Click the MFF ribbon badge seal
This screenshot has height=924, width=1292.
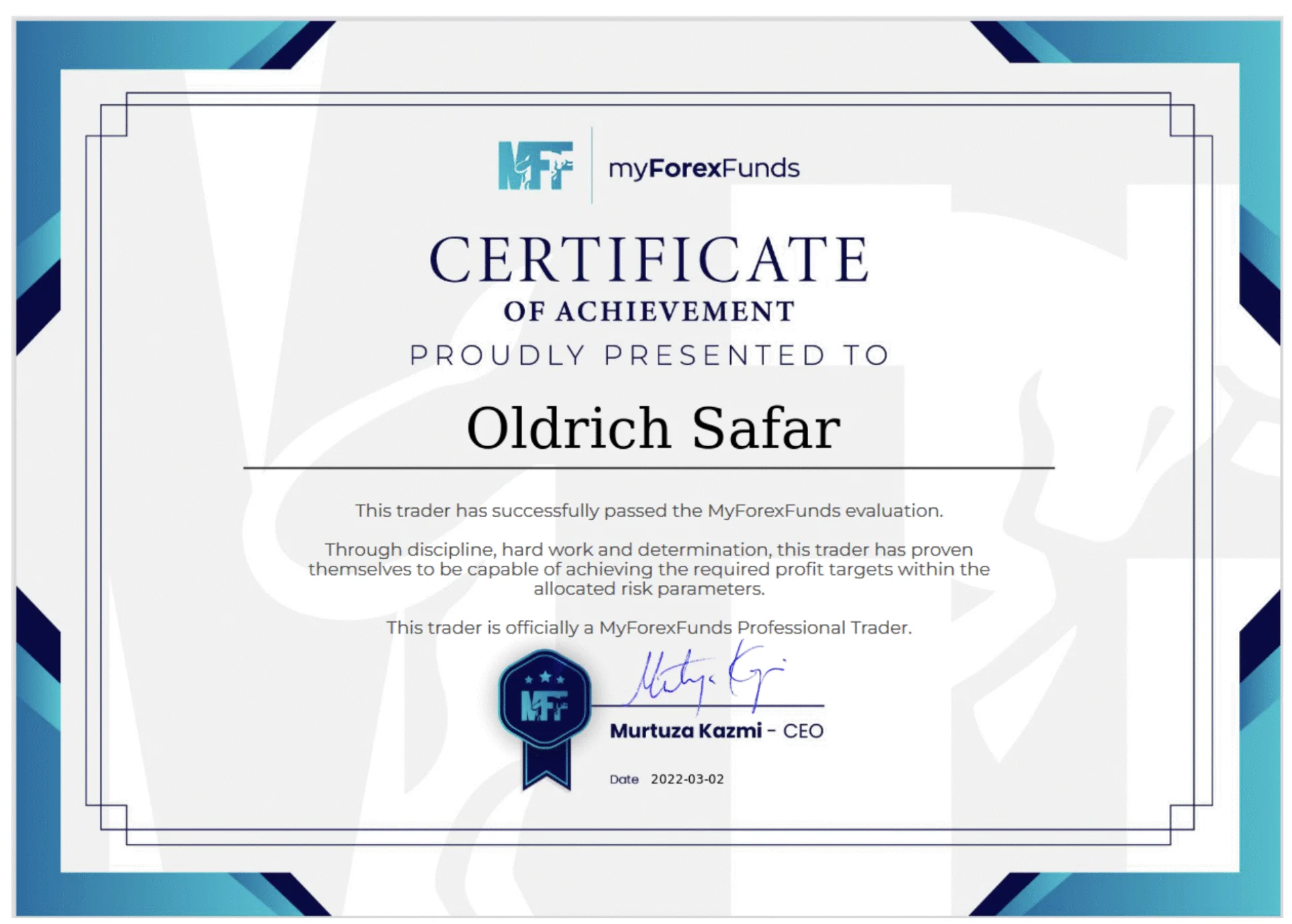(x=545, y=719)
